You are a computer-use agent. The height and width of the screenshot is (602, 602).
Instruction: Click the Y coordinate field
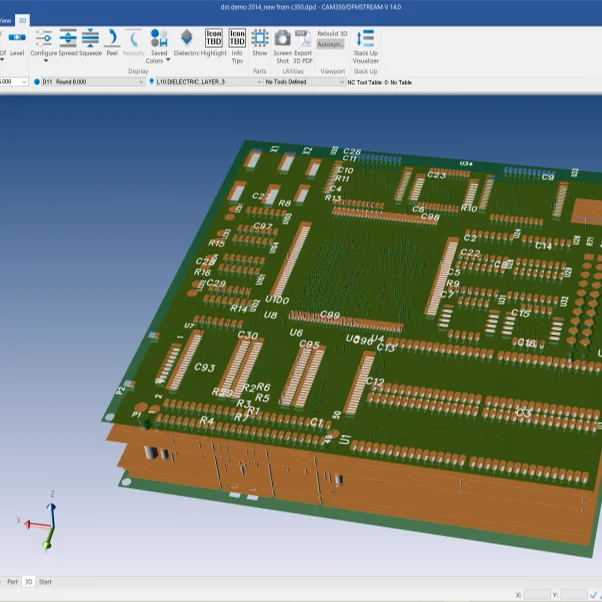[x=574, y=595]
